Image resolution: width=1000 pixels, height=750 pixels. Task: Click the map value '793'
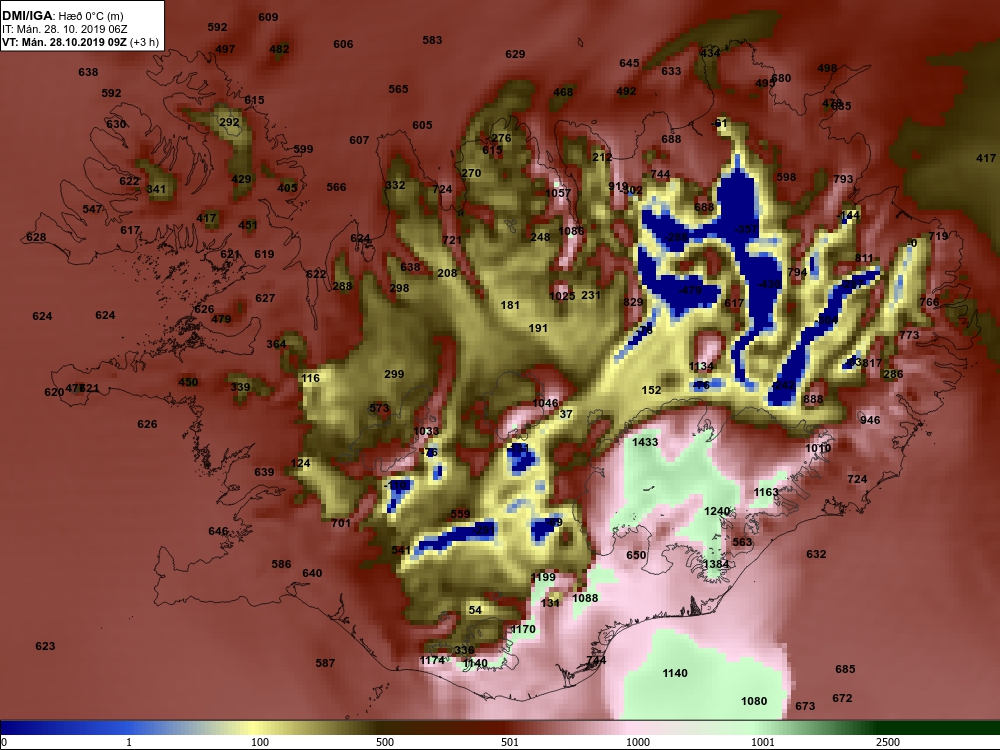coord(843,180)
